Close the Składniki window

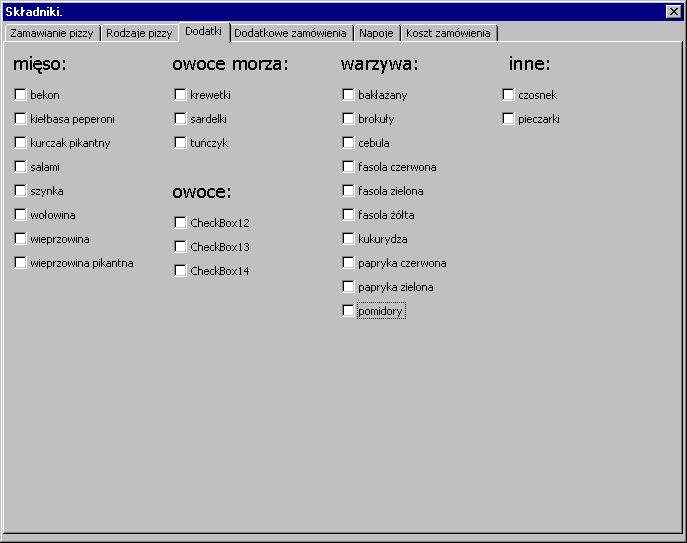point(673,11)
